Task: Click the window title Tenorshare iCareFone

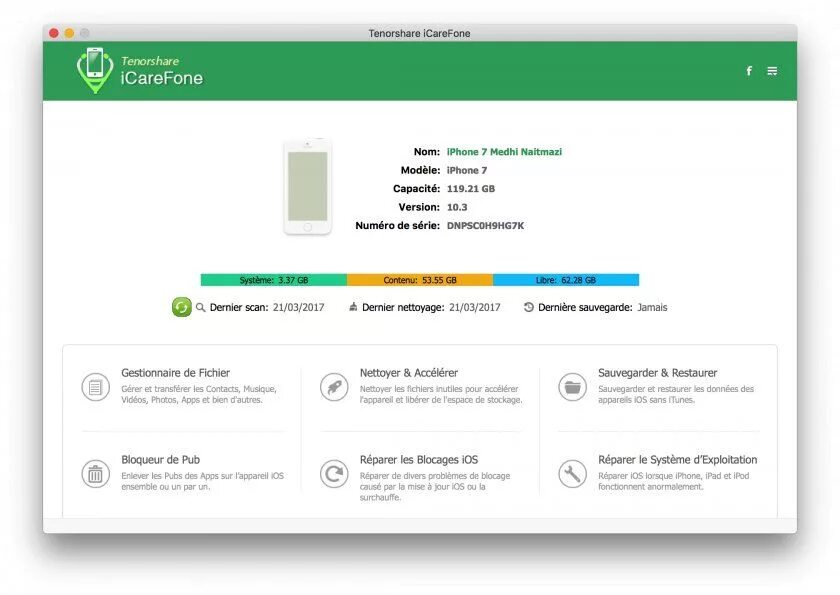Action: pyautogui.click(x=419, y=33)
